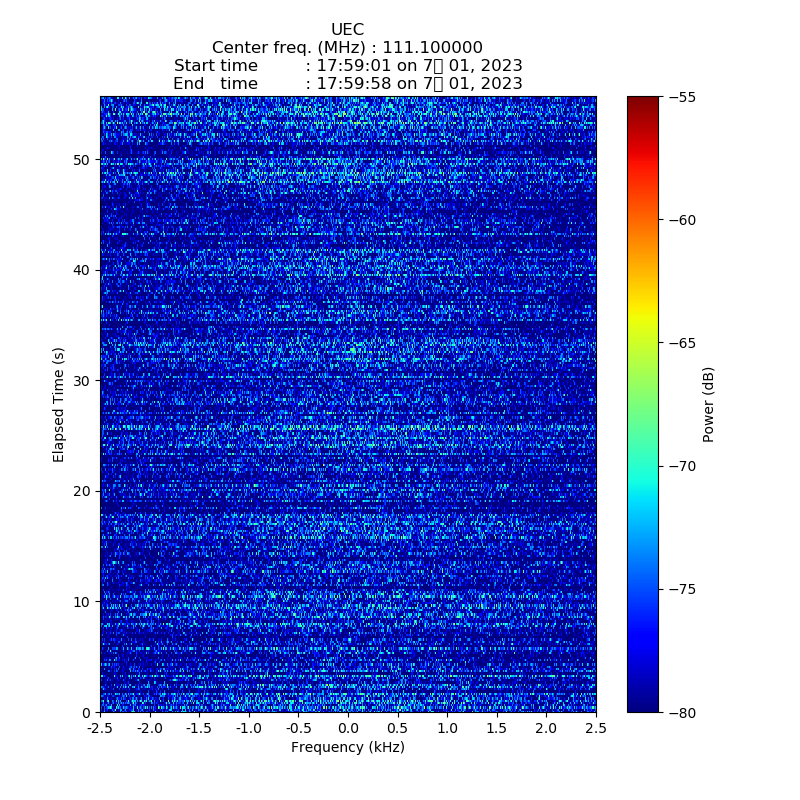Click spectrogram at 0 kHz, 30 seconds
Viewport: 800px width, 800px height.
click(348, 381)
